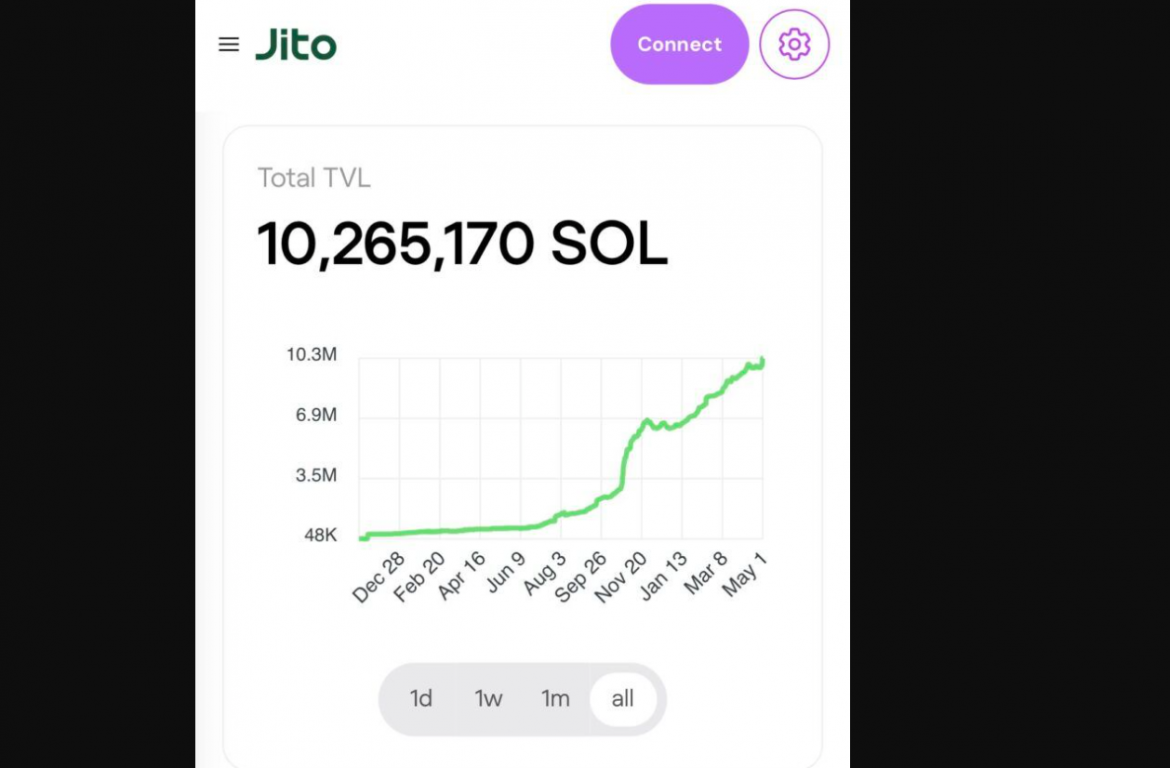Click the 10,265,170 SOL value
This screenshot has width=1170, height=768.
coord(462,244)
